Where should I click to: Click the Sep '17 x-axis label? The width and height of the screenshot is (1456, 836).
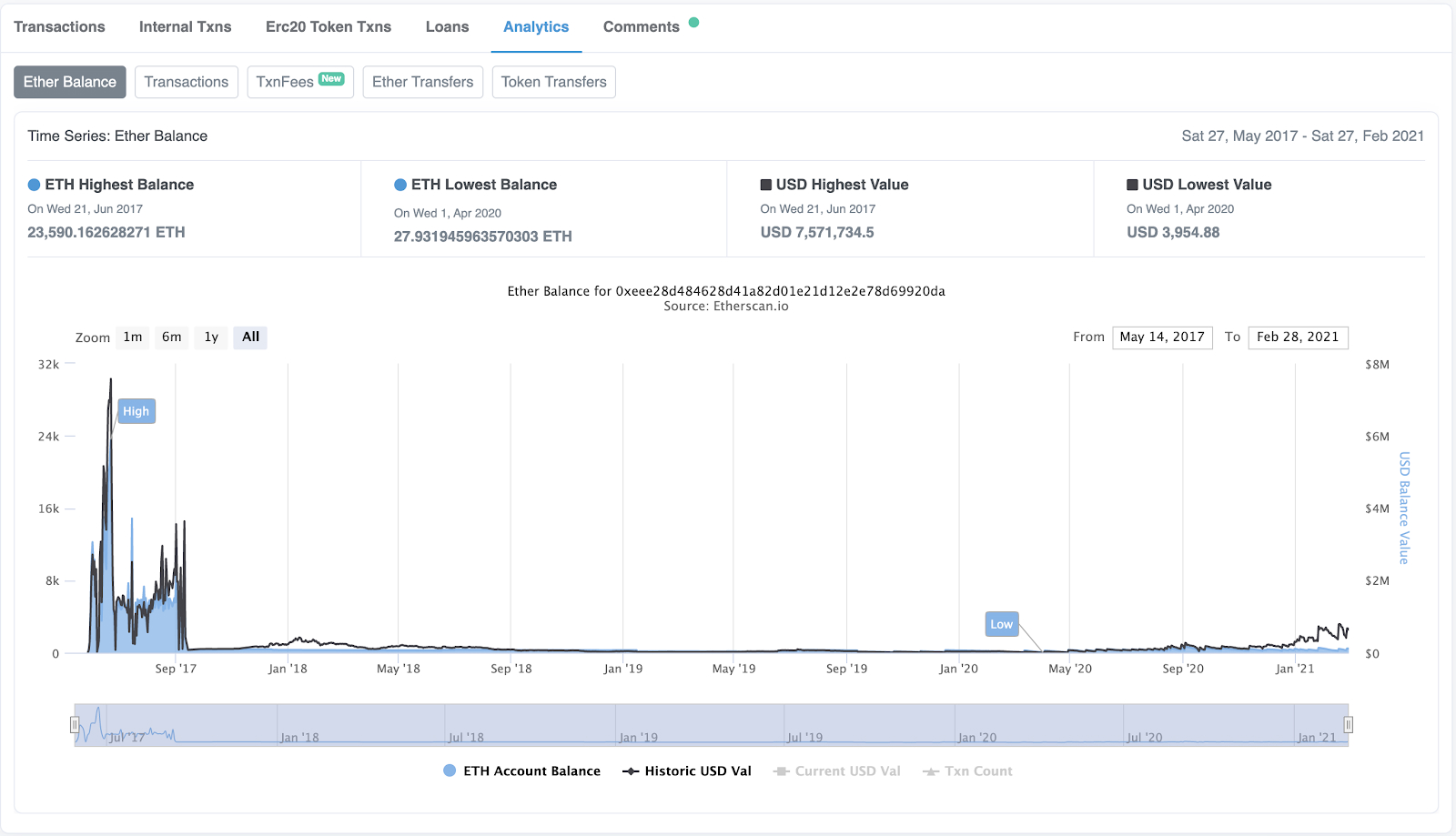(x=176, y=669)
